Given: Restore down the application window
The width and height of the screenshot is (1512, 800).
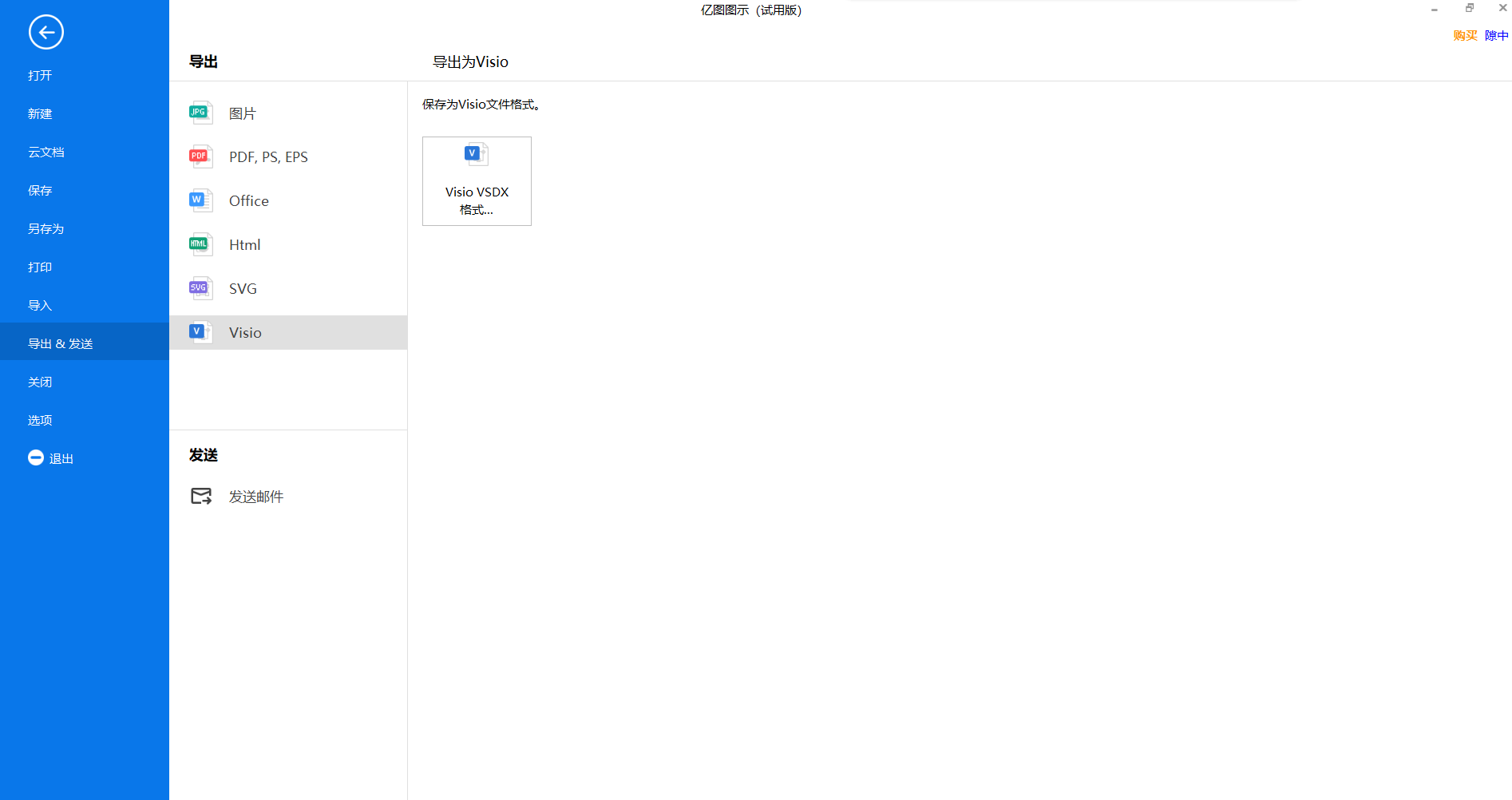Looking at the screenshot, I should [x=1470, y=8].
